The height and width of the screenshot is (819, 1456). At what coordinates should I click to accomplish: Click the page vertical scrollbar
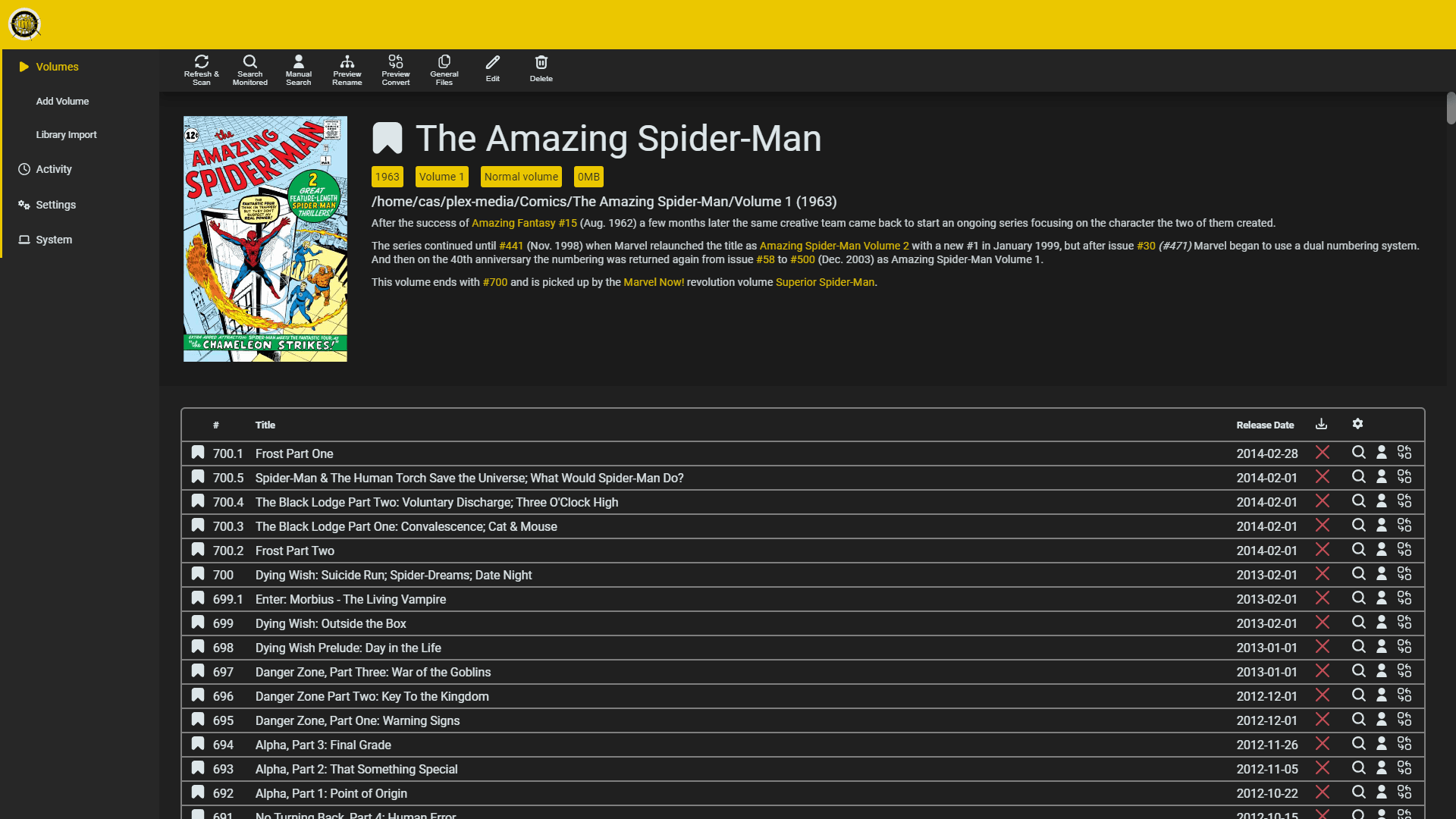pos(1451,108)
